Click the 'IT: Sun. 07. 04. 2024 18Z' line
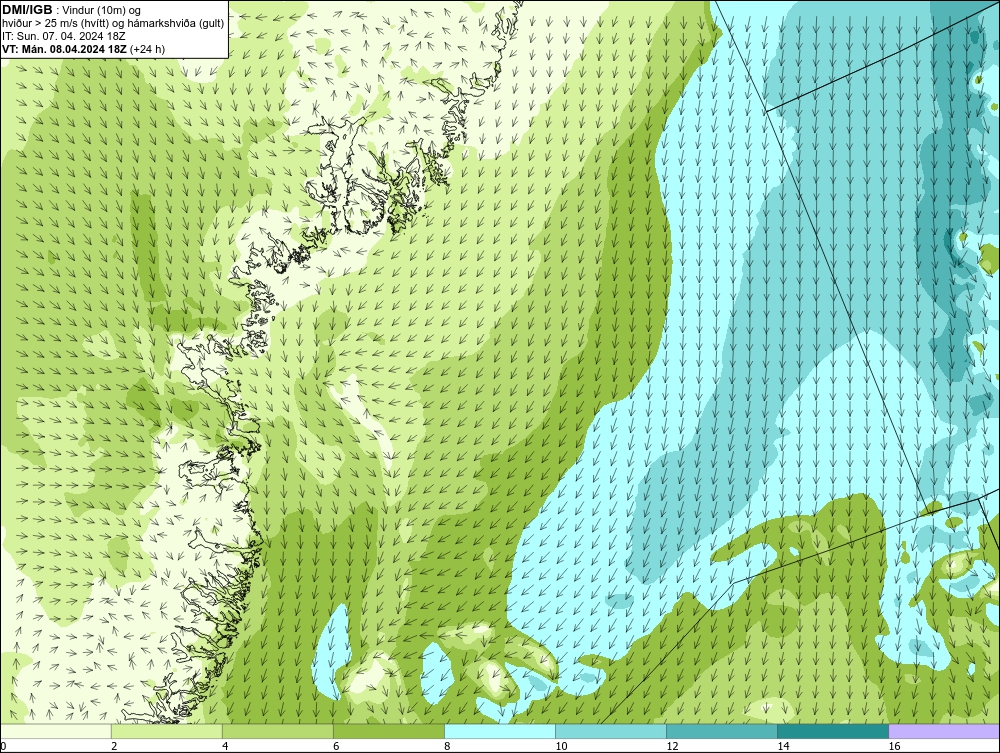 [64, 36]
